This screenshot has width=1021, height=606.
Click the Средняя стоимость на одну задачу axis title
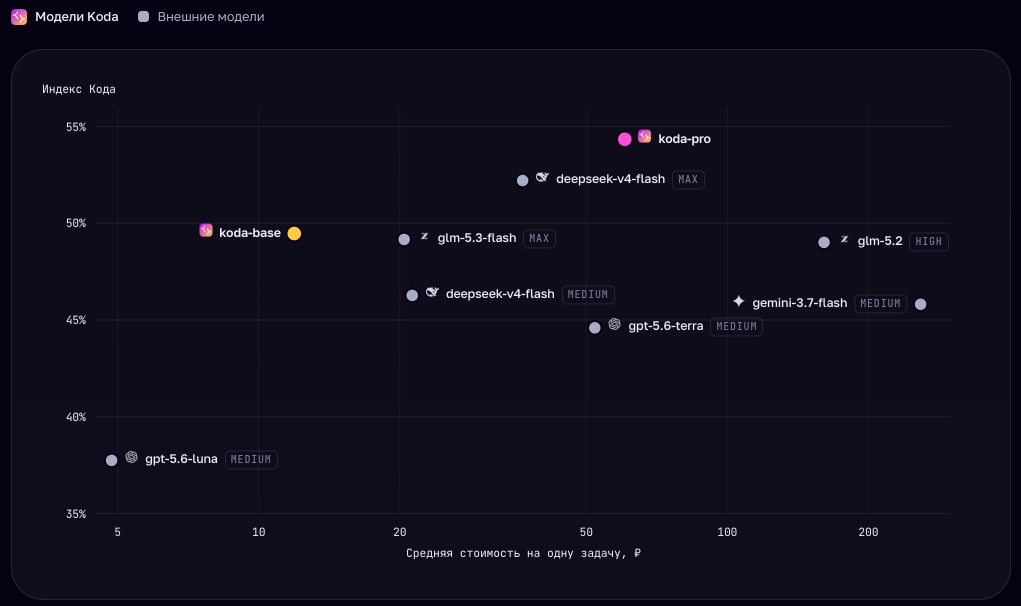click(524, 553)
